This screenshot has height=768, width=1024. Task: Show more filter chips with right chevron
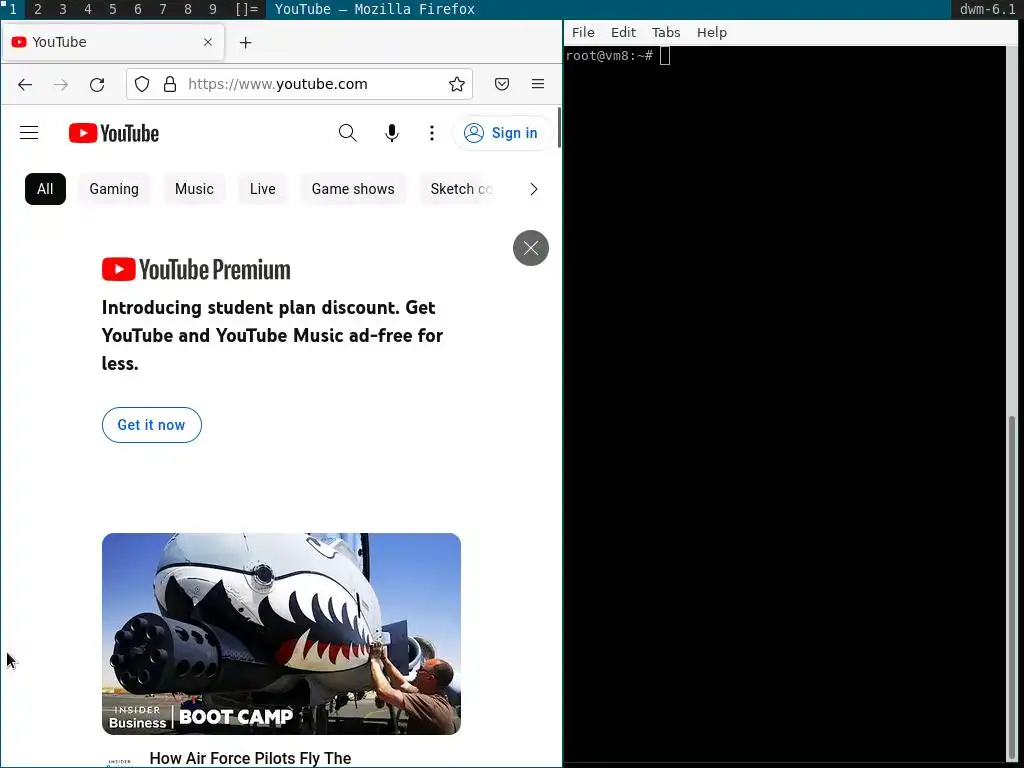point(534,189)
